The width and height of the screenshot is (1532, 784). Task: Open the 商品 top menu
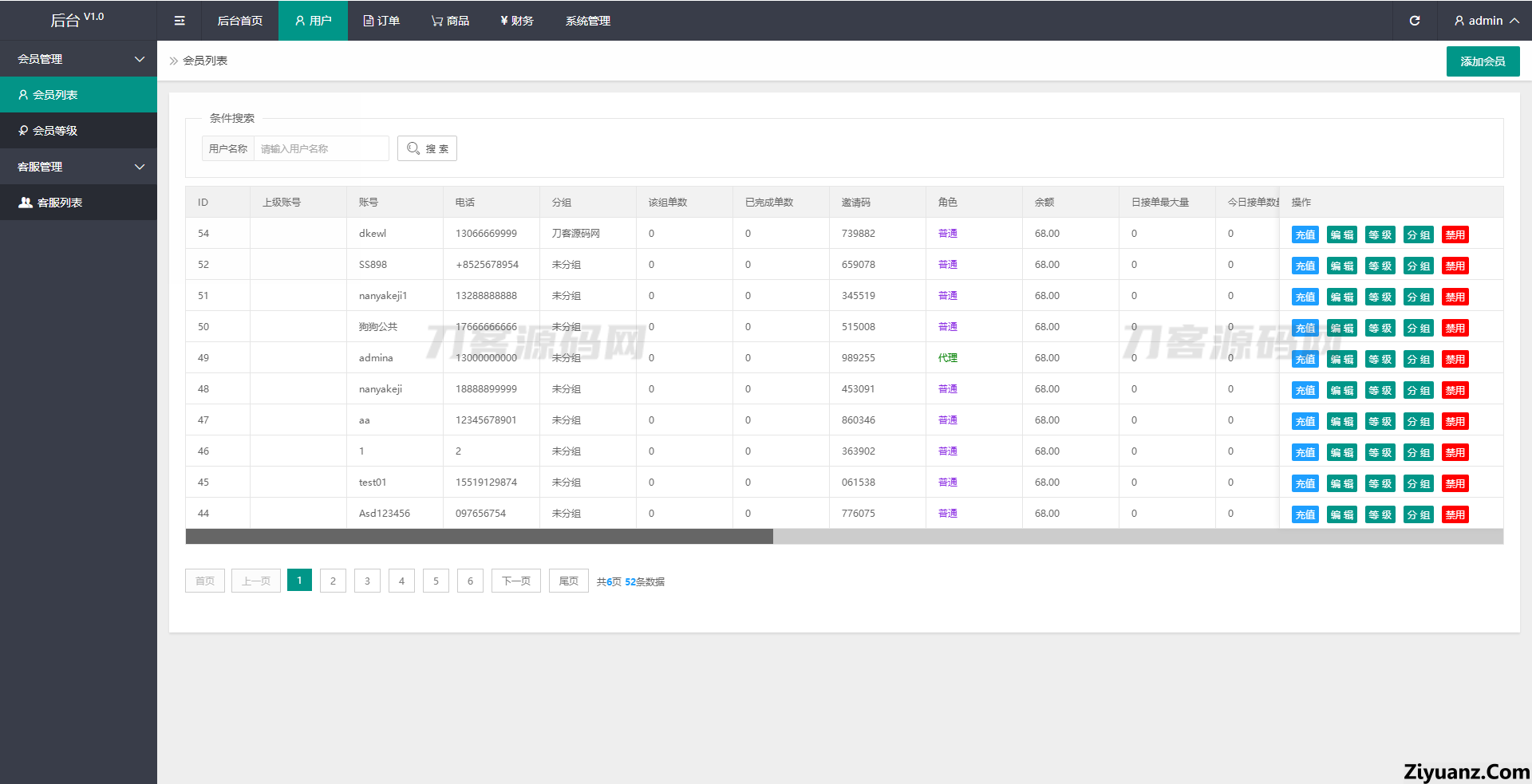point(450,21)
